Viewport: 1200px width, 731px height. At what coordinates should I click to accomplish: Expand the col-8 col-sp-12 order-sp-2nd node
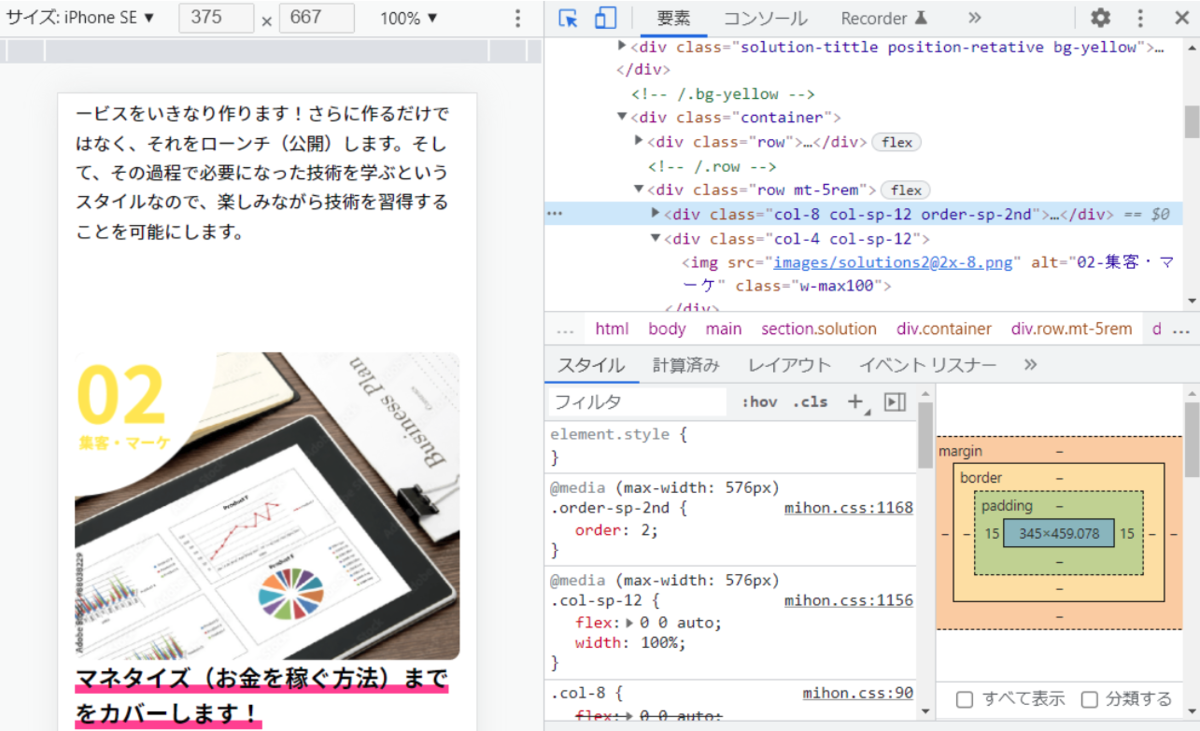pyautogui.click(x=655, y=213)
